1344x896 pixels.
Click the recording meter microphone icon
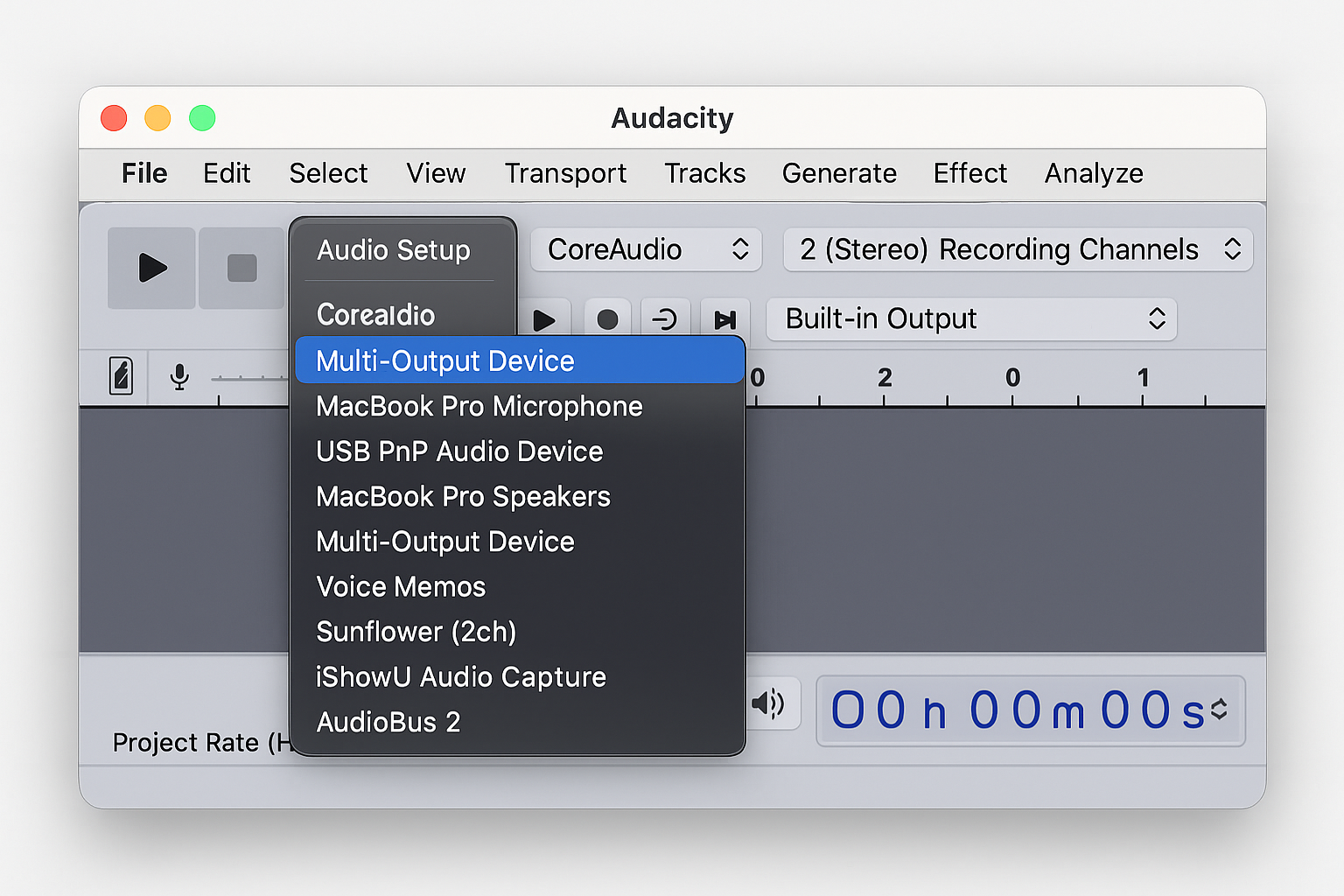(178, 376)
